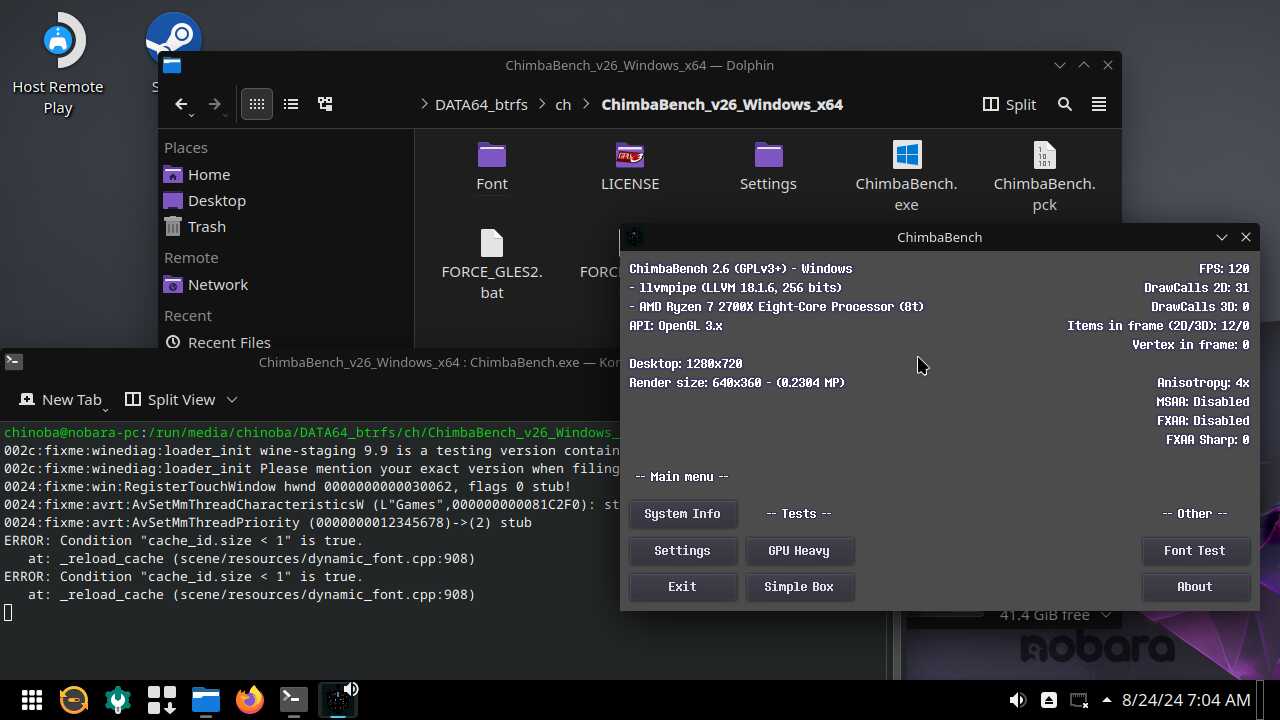Screen dimensions: 1280x720
Task: Switch to Dolphin from the taskbar
Action: [x=206, y=700]
